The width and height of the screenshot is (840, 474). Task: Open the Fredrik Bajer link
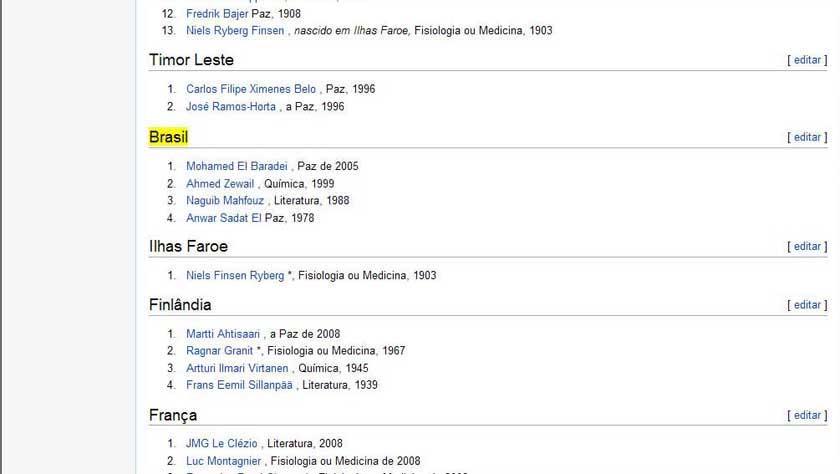[x=217, y=13]
